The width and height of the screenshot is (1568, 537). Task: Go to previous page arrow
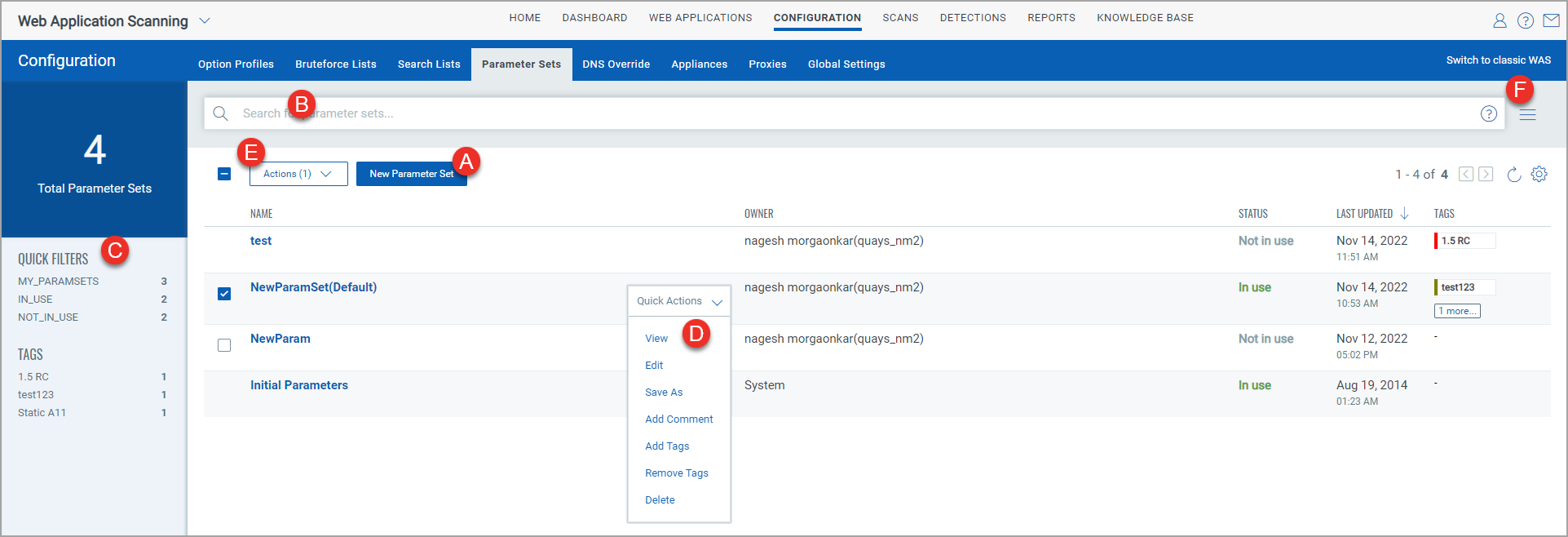pyautogui.click(x=1466, y=174)
